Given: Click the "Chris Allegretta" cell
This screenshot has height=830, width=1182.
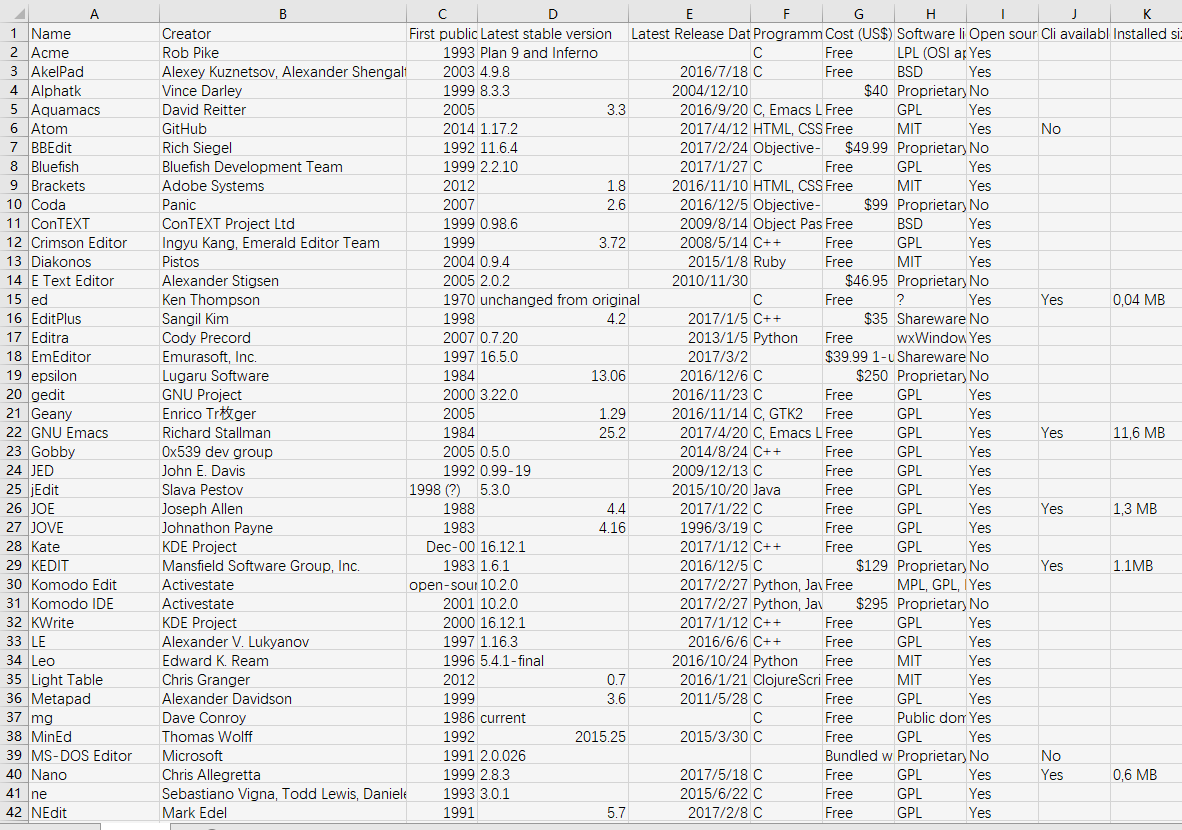Looking at the screenshot, I should point(283,775).
